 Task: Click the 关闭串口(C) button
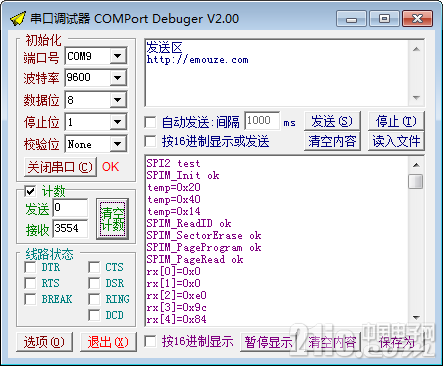point(60,167)
